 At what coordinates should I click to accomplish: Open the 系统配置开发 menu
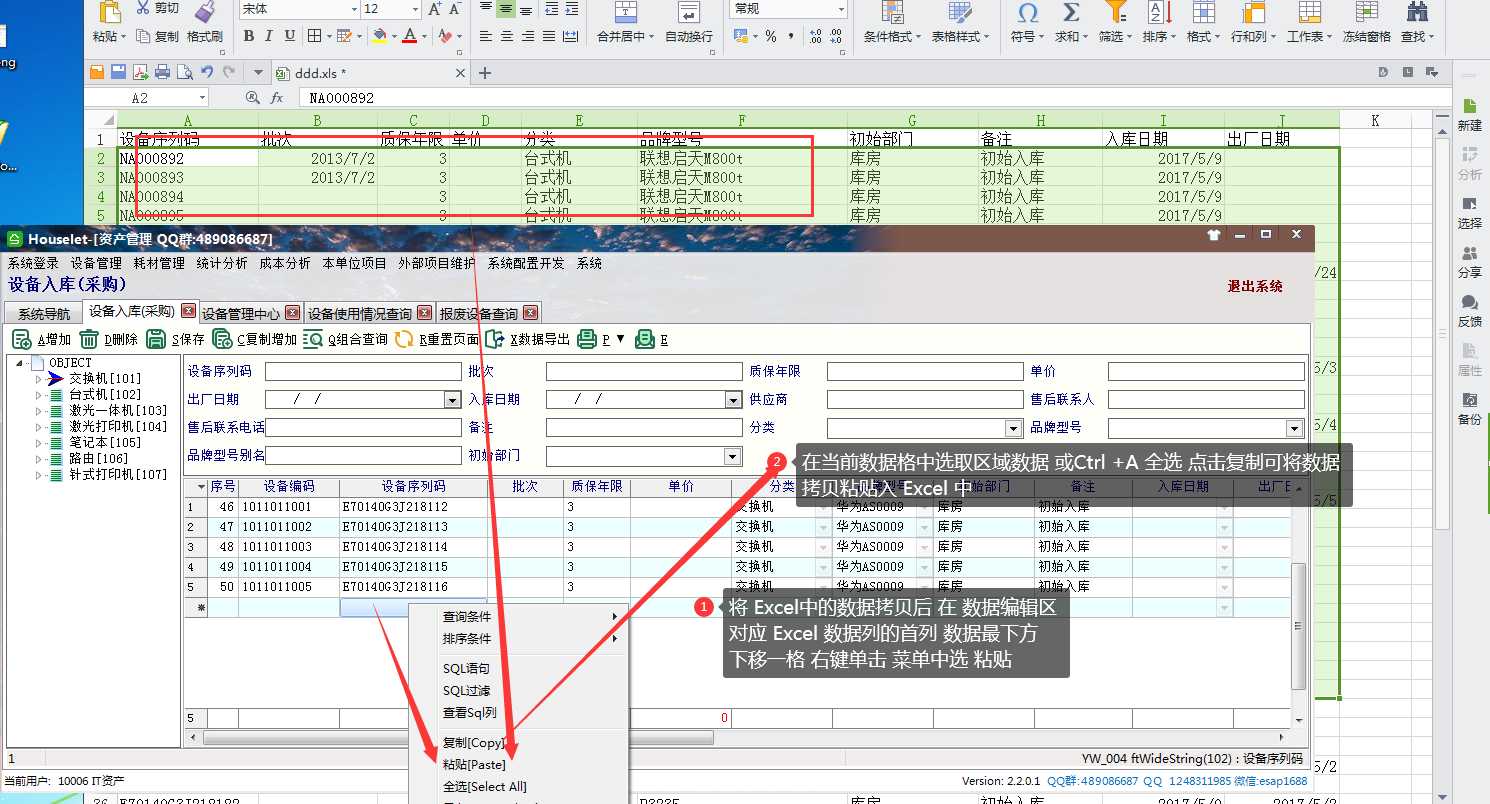[526, 263]
